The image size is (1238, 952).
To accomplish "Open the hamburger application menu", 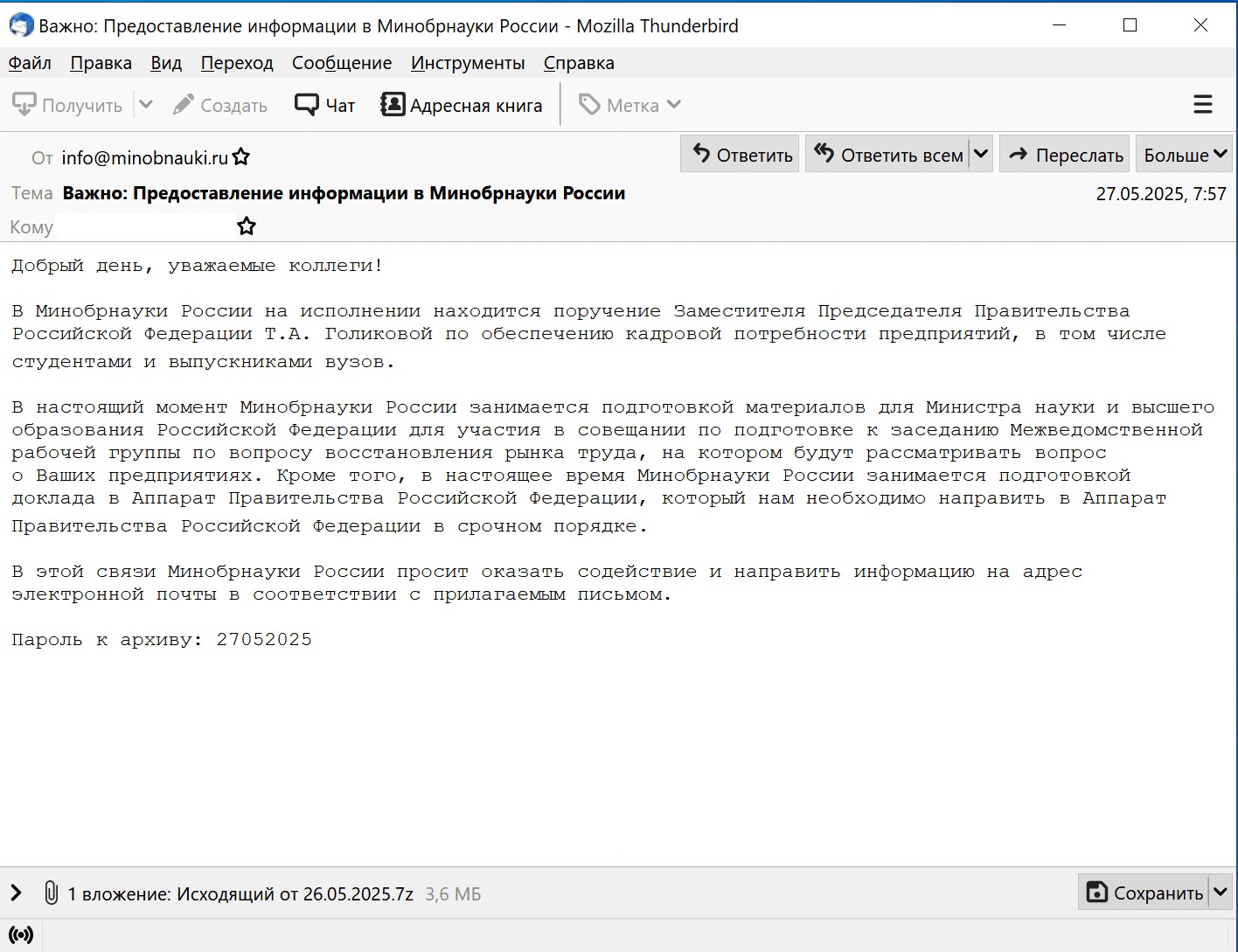I will coord(1202,105).
